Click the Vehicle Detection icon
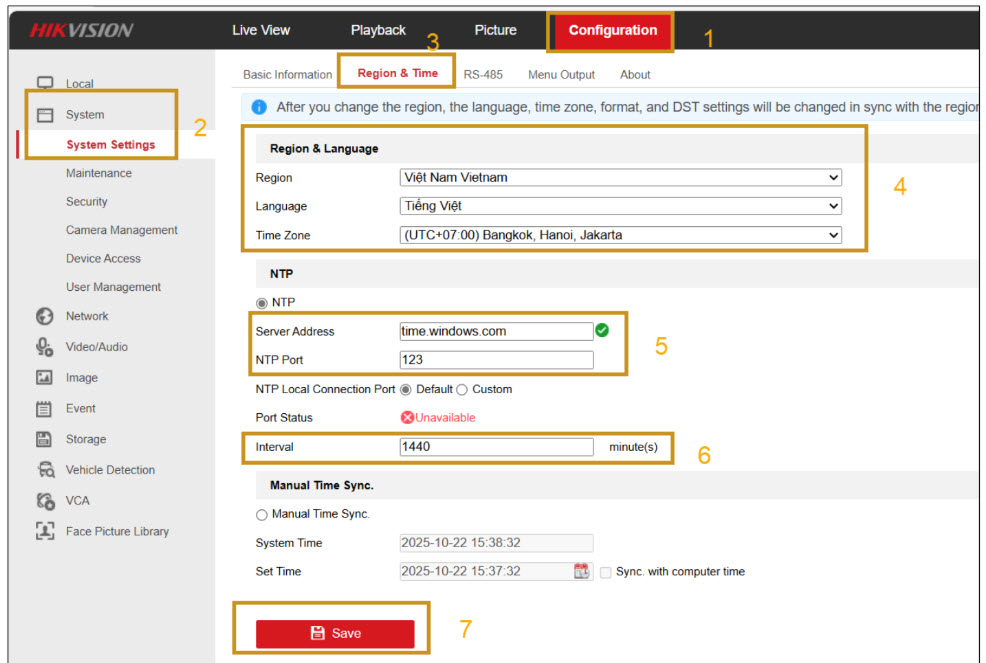The image size is (986, 663). (x=44, y=470)
